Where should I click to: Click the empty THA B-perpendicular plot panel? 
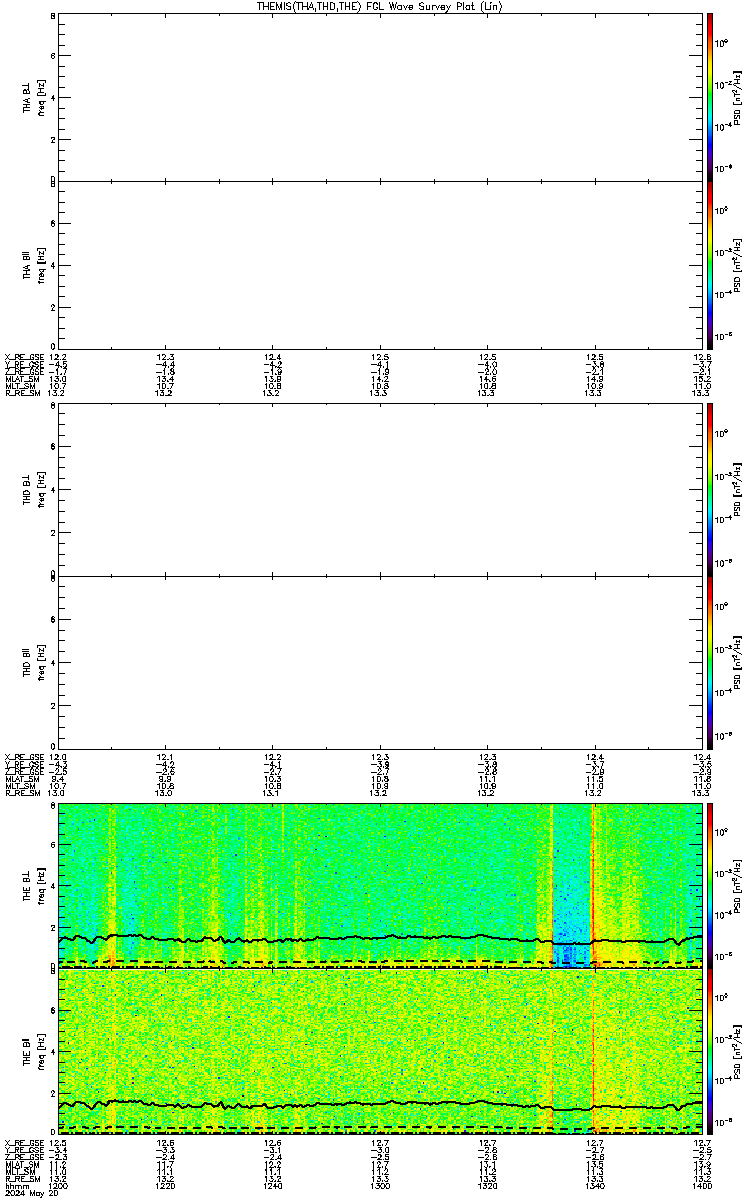point(380,96)
